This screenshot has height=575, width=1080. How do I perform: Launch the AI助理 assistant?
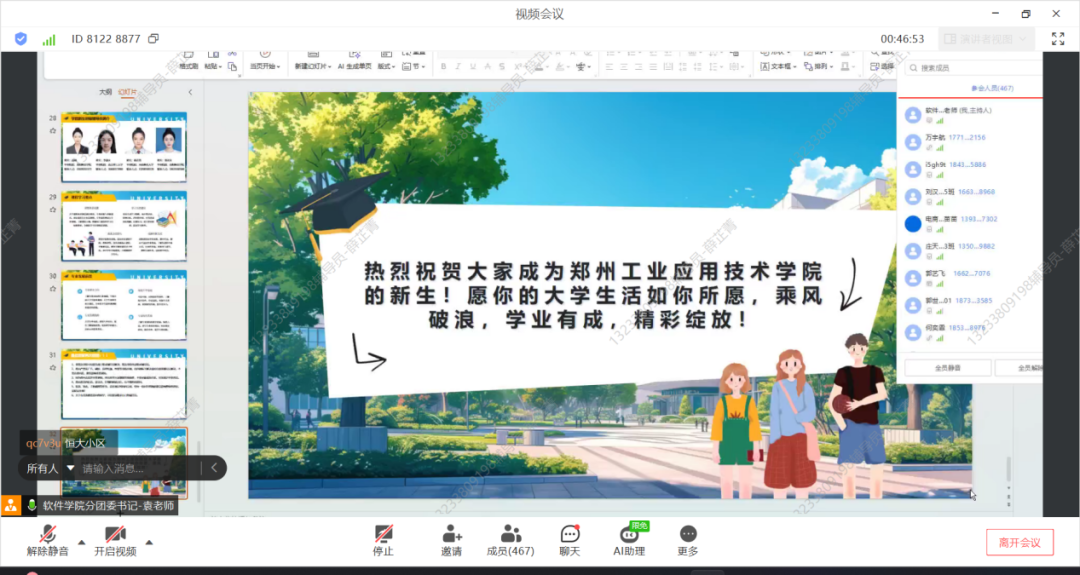pyautogui.click(x=629, y=540)
